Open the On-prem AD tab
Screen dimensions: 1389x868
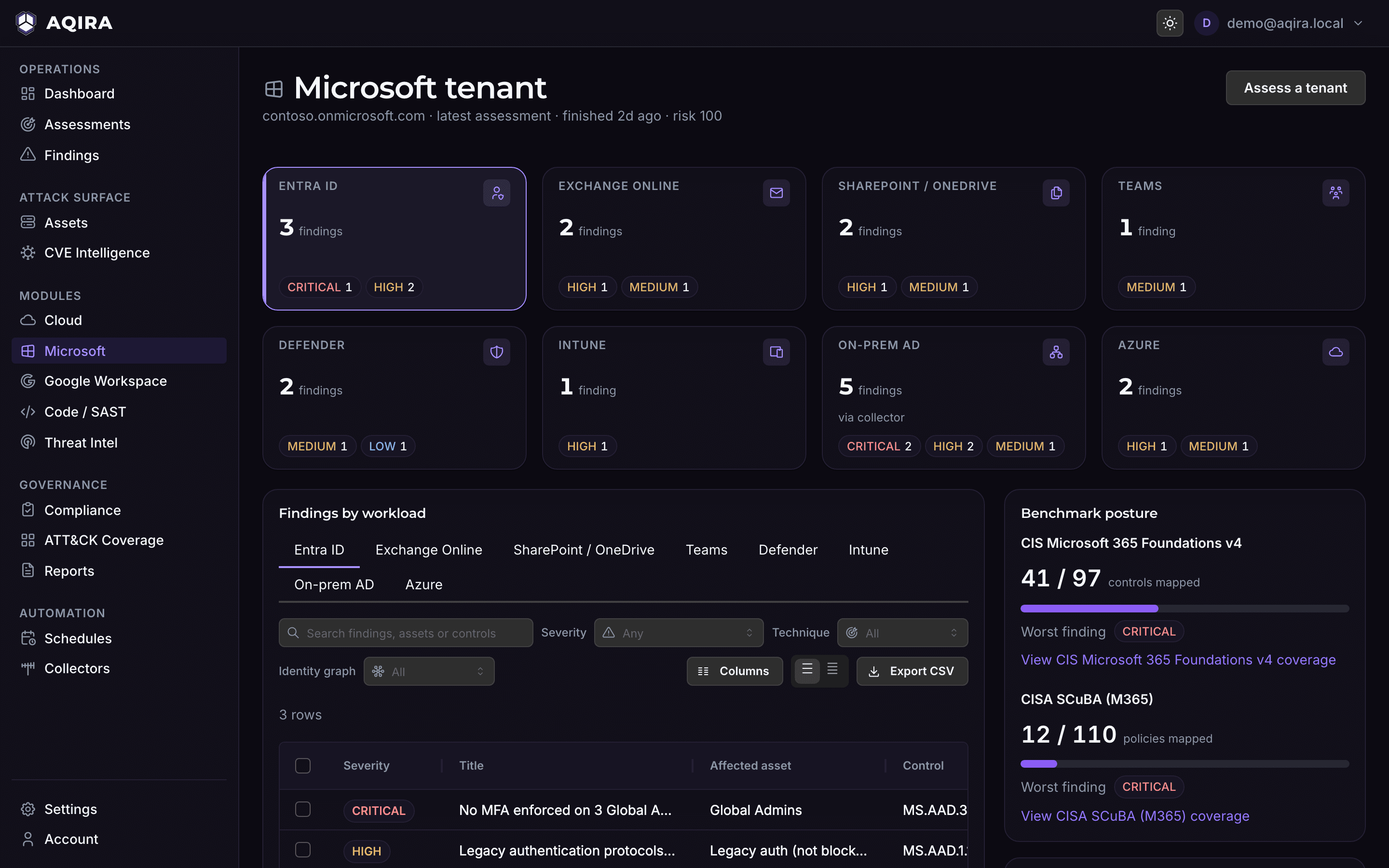pyautogui.click(x=334, y=584)
